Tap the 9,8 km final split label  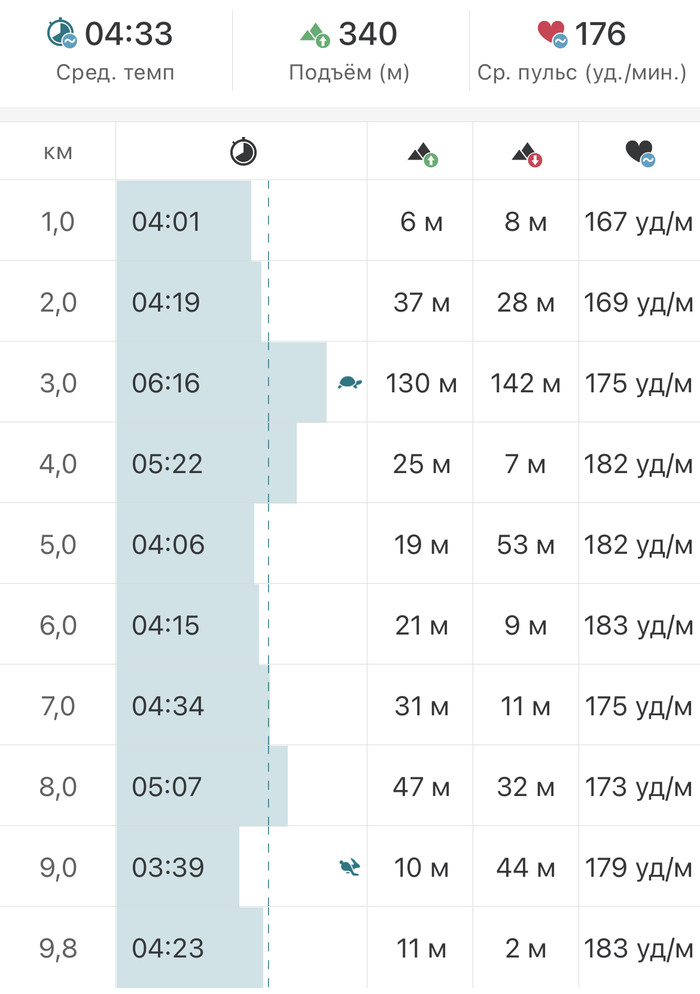[x=58, y=947]
